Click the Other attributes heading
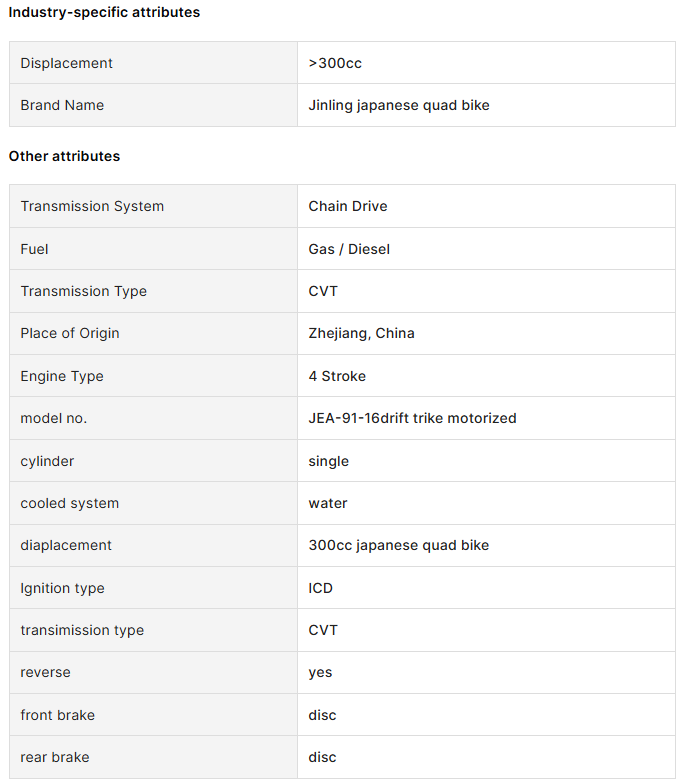The image size is (682, 783). [x=64, y=156]
